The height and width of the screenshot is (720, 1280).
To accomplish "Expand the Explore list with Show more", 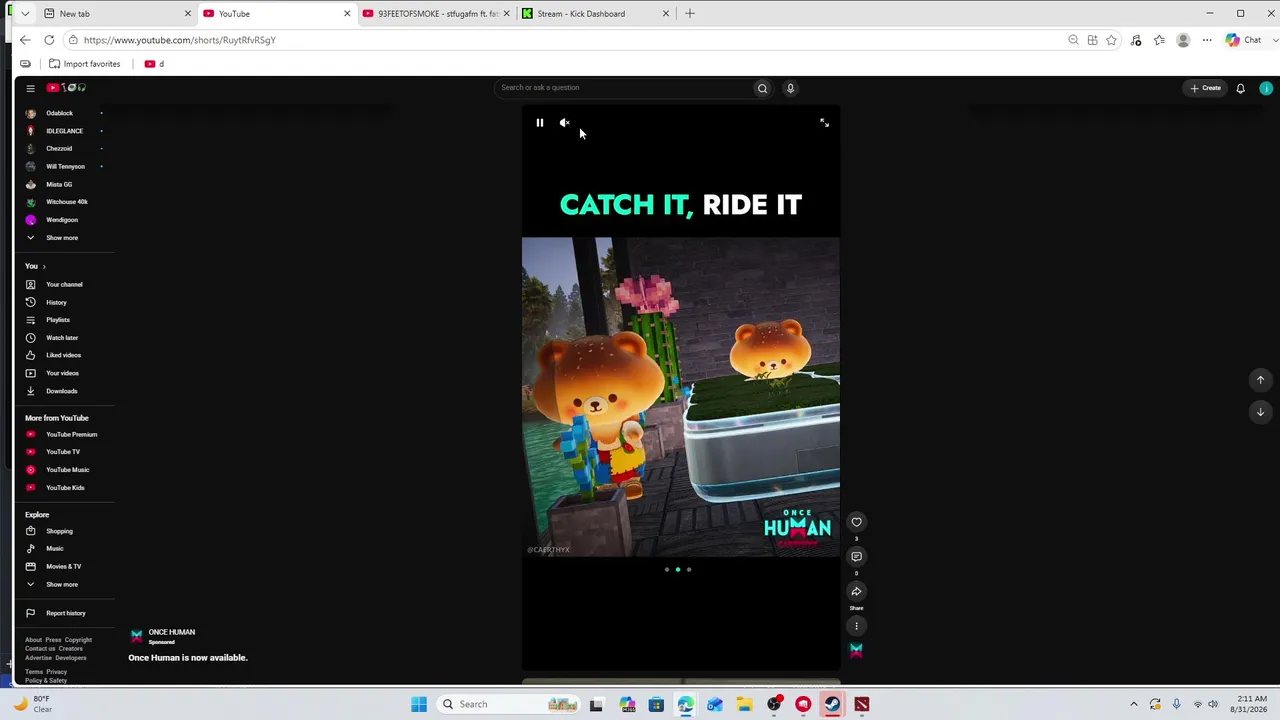I will pyautogui.click(x=60, y=584).
